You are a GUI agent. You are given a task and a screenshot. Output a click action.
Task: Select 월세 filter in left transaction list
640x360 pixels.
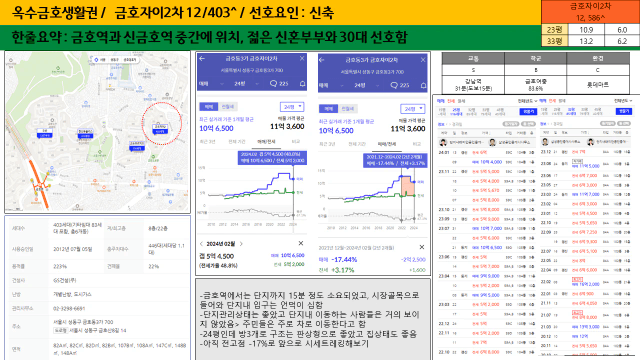tap(461, 100)
